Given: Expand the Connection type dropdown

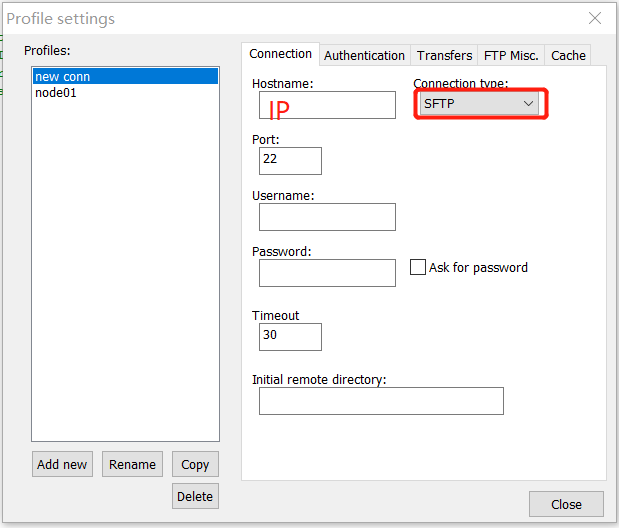Looking at the screenshot, I should (x=479, y=104).
